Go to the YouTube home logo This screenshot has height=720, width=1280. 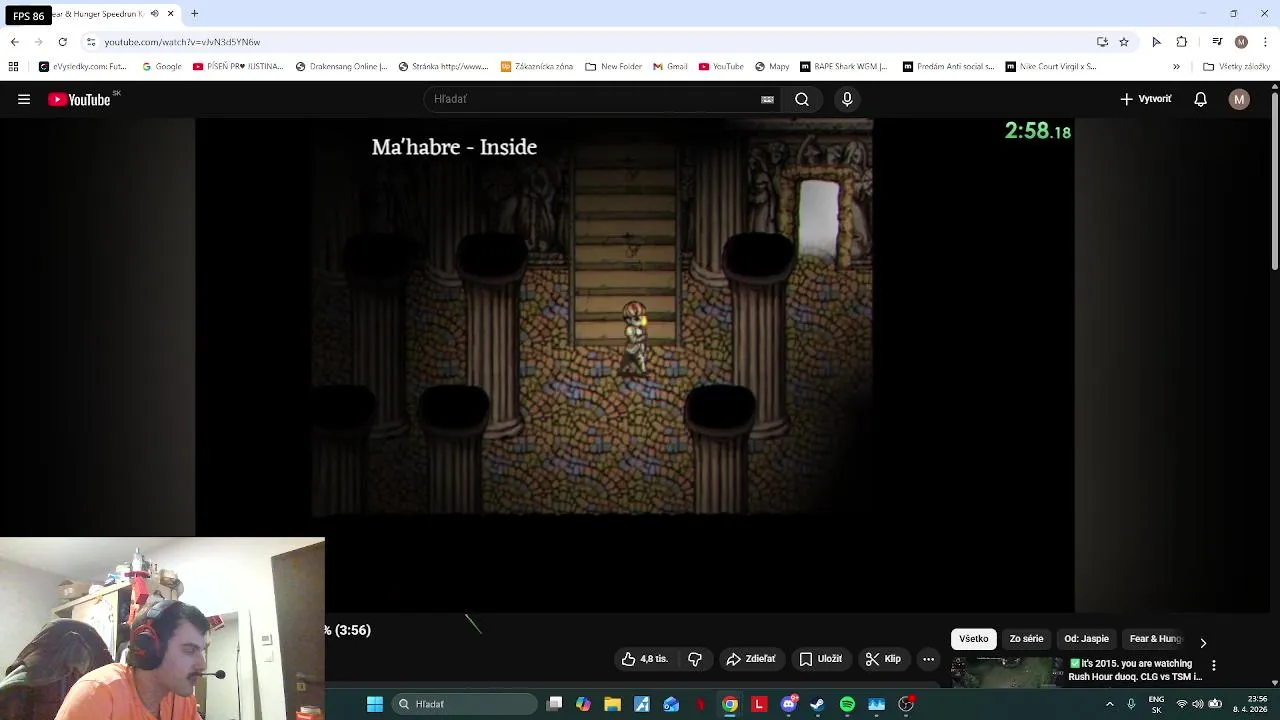pos(79,99)
